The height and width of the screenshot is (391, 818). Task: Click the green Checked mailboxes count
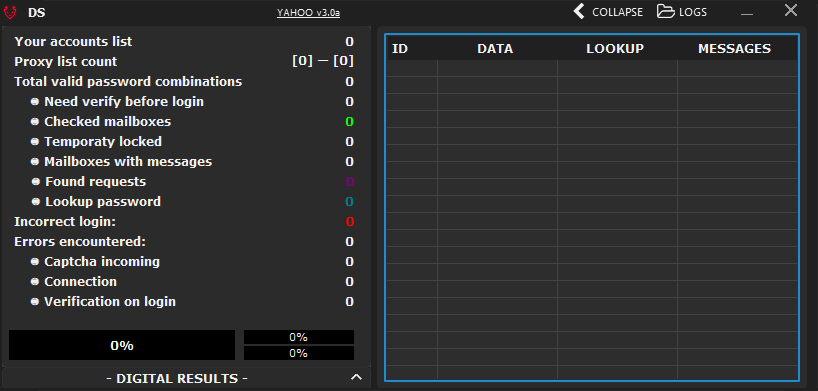coord(350,122)
